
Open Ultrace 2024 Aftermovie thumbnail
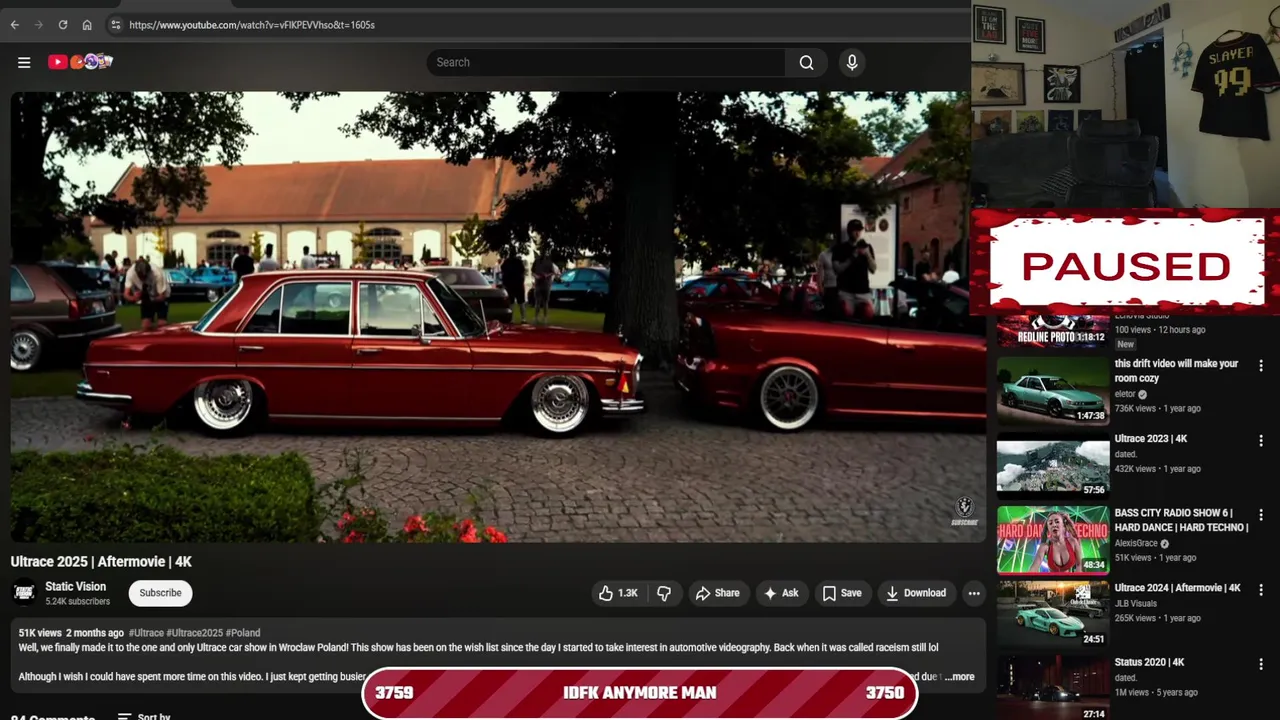pos(1052,614)
